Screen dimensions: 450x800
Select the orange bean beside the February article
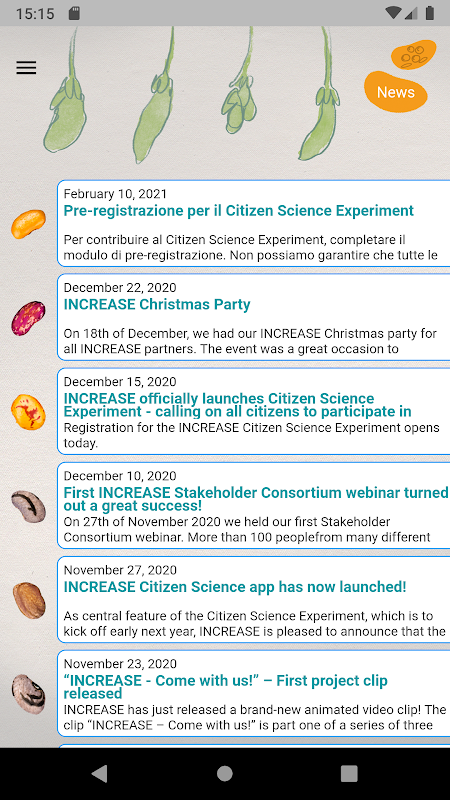click(x=29, y=224)
